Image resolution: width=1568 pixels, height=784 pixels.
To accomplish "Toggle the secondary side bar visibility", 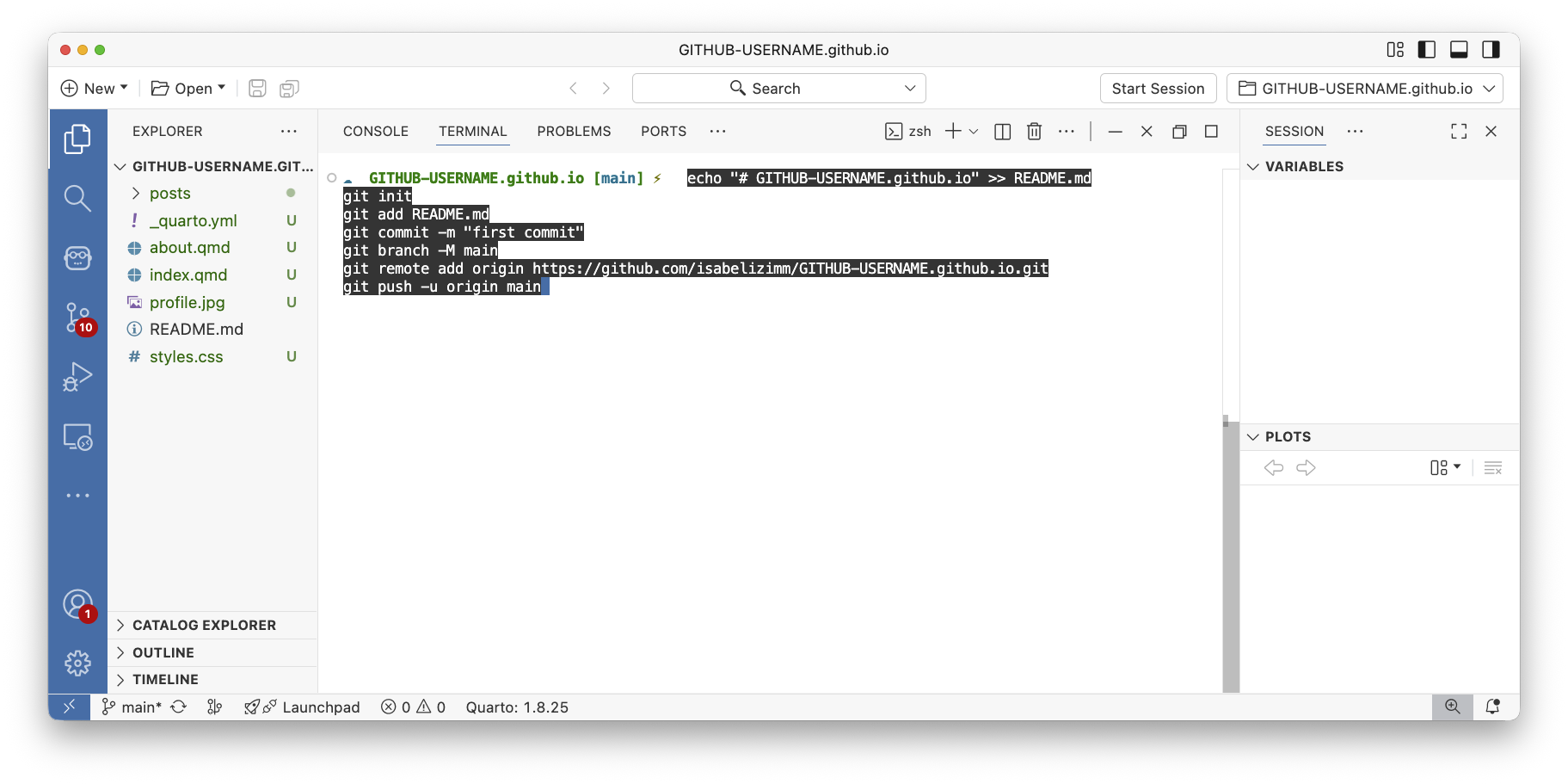I will (x=1491, y=50).
